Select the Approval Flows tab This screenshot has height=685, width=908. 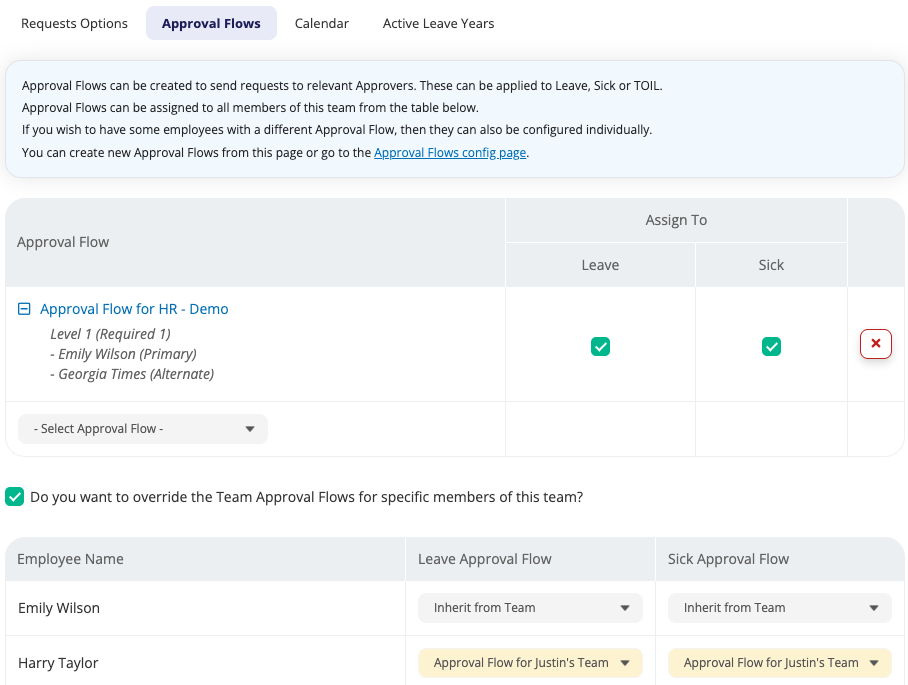[211, 23]
